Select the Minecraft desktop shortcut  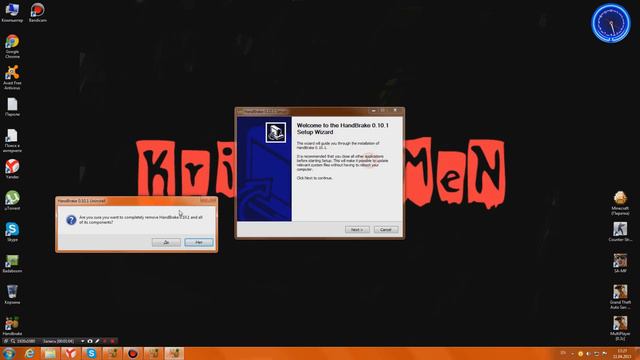coord(620,203)
